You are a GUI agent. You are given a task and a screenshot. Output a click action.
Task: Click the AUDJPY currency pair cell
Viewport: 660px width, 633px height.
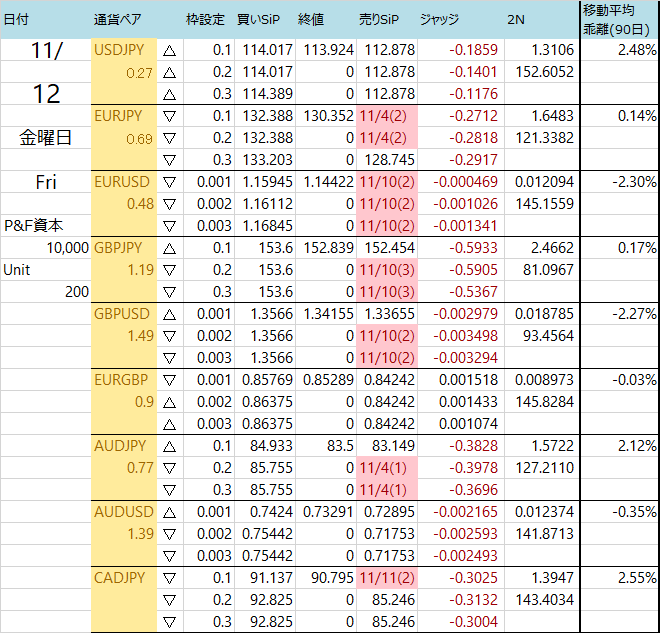click(x=120, y=446)
